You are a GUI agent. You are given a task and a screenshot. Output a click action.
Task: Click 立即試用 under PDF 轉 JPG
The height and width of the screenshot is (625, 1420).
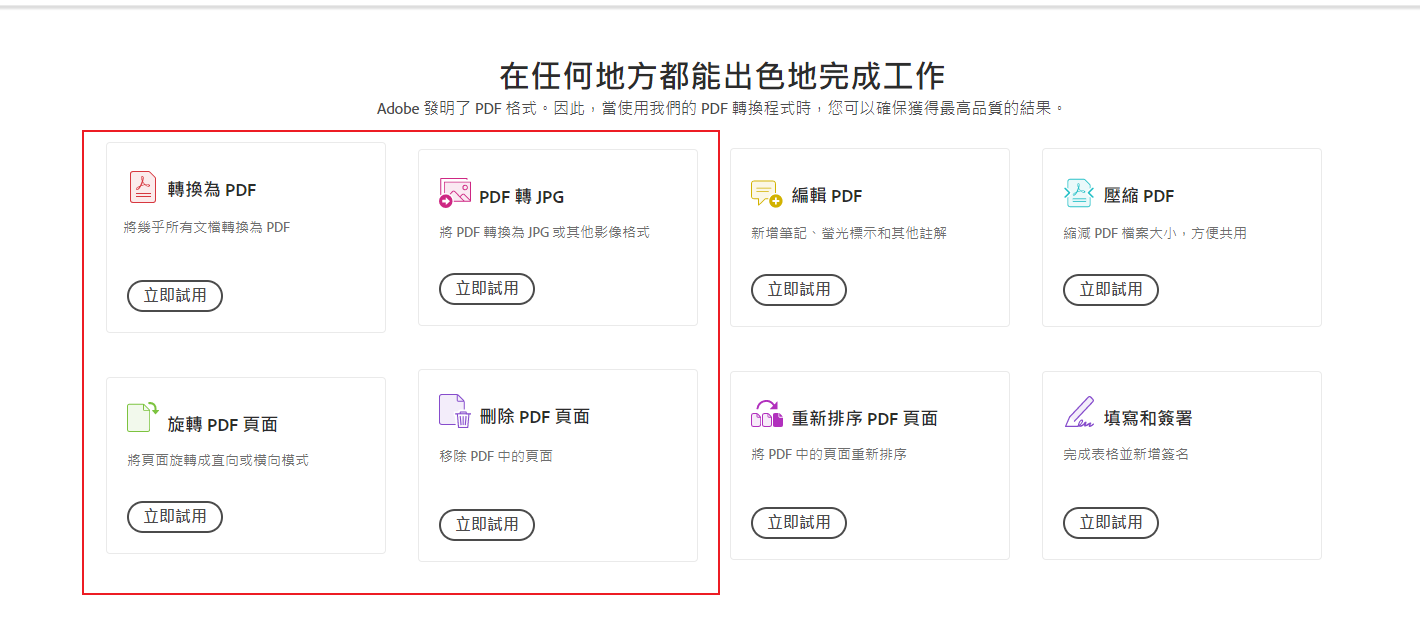click(487, 289)
